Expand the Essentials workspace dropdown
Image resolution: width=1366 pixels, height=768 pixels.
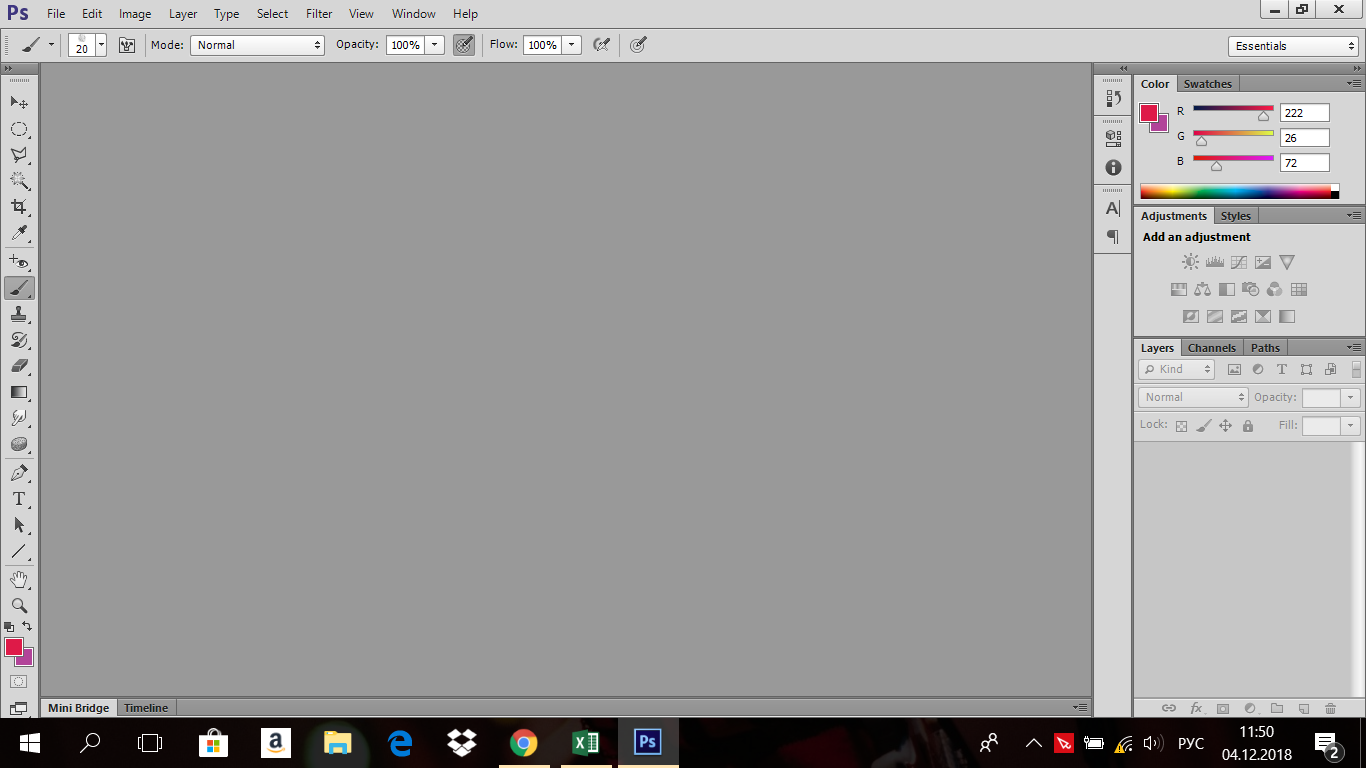coord(1293,46)
